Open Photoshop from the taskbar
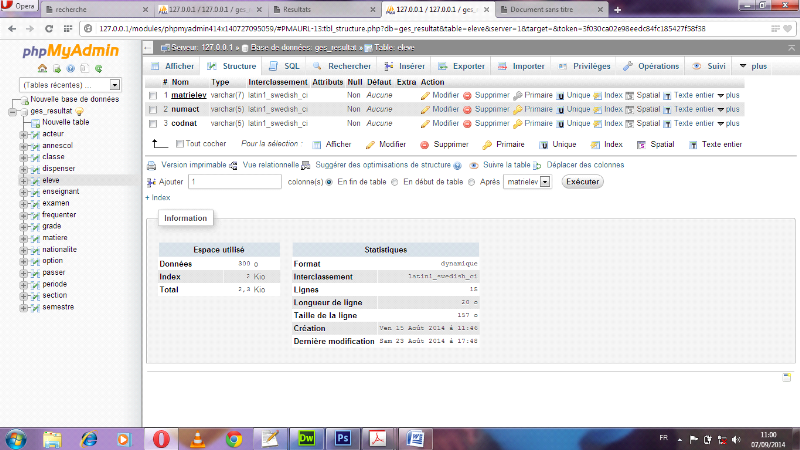Viewport: 800px width, 450px height. [x=343, y=439]
